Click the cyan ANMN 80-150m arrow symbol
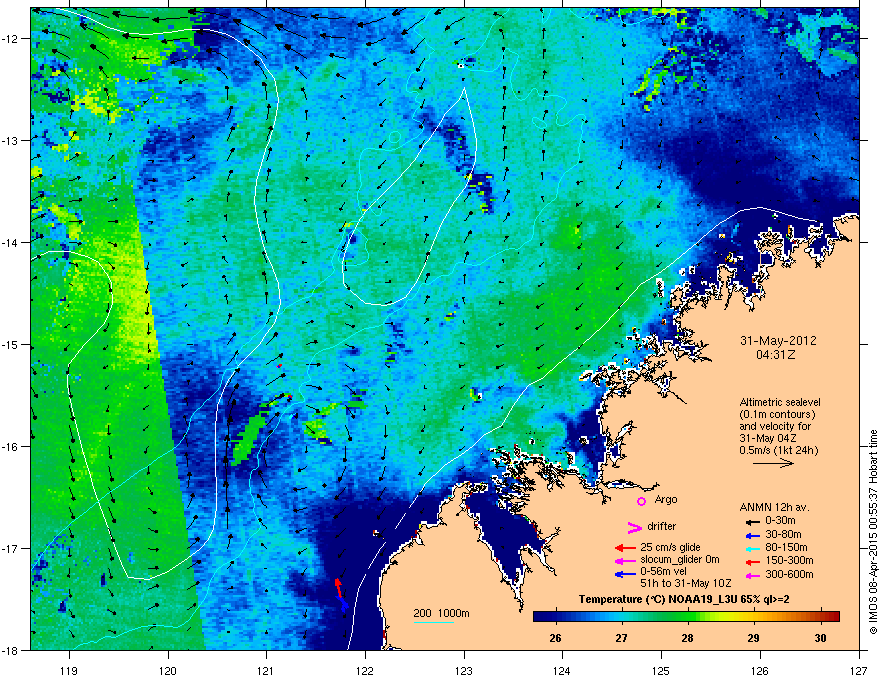 (x=752, y=548)
